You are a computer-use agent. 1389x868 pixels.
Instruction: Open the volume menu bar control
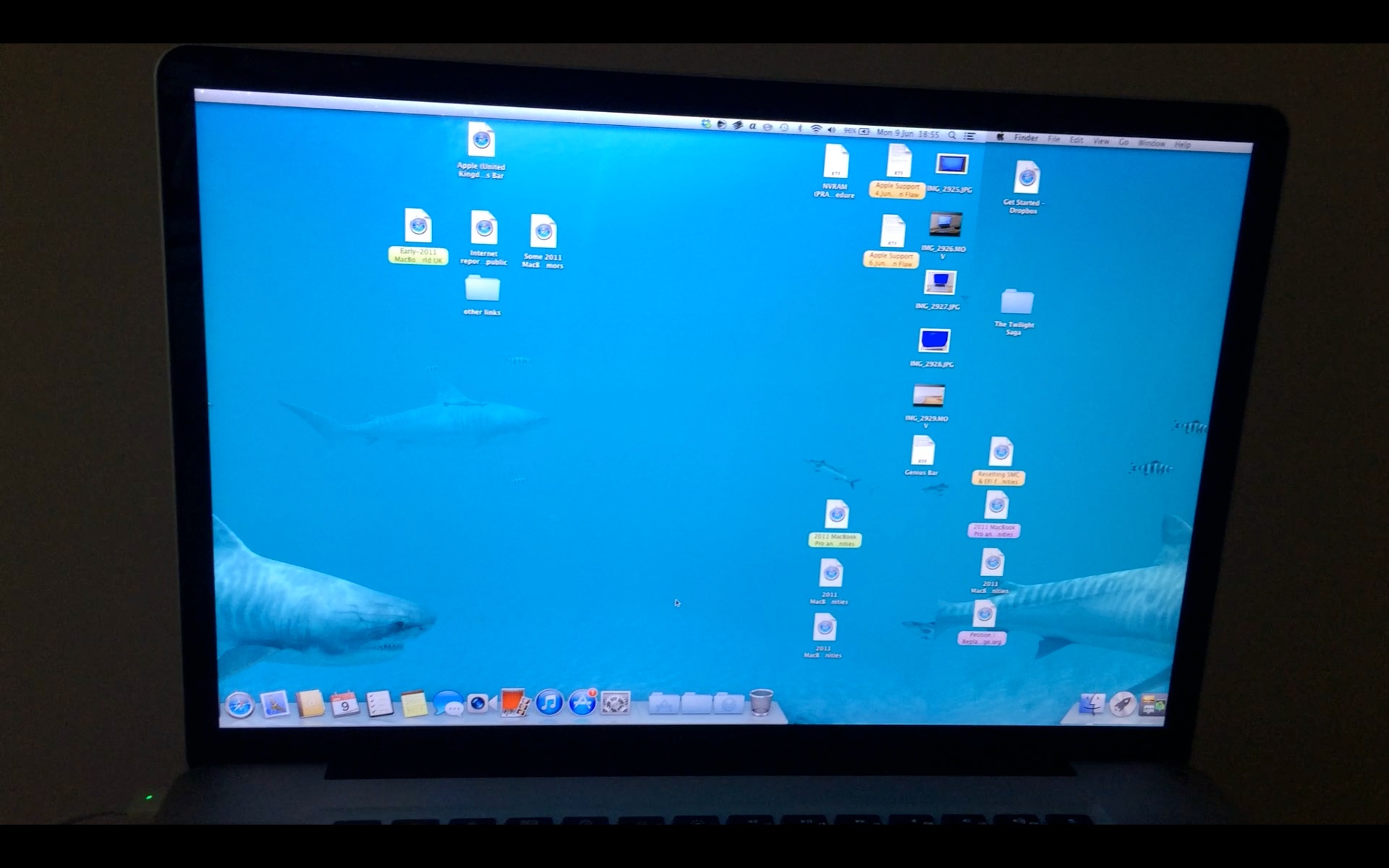(831, 130)
